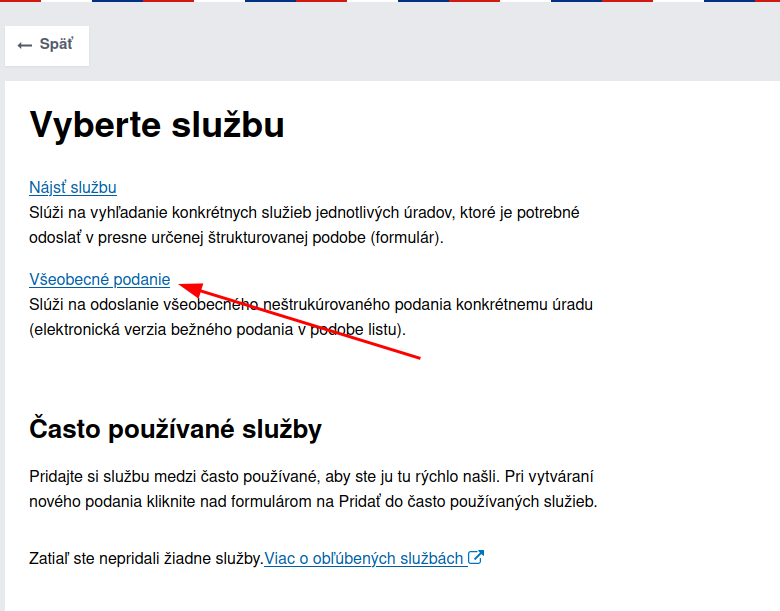Click the Zatiaľ ste nepridali žiadne služby text
The height and width of the screenshot is (611, 780).
(x=146, y=558)
